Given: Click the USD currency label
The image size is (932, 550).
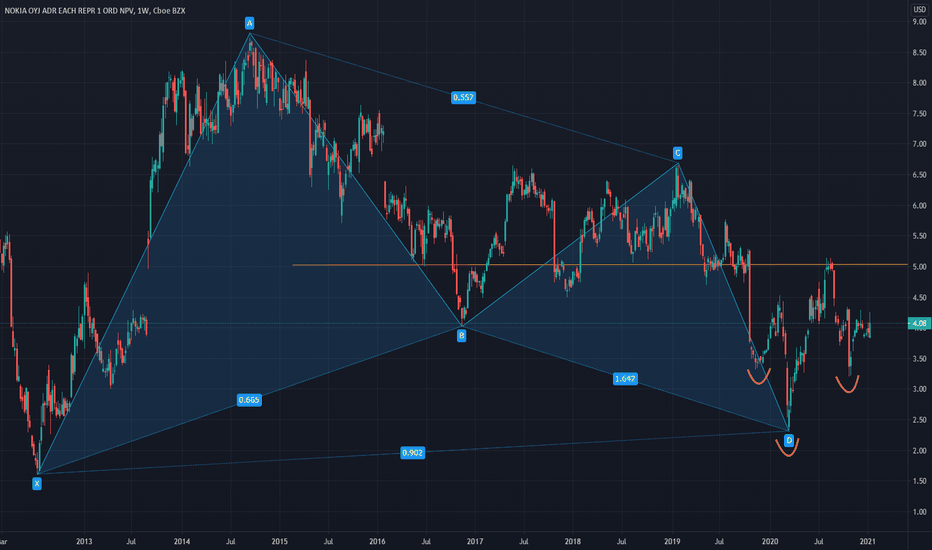Looking at the screenshot, I should (x=919, y=10).
